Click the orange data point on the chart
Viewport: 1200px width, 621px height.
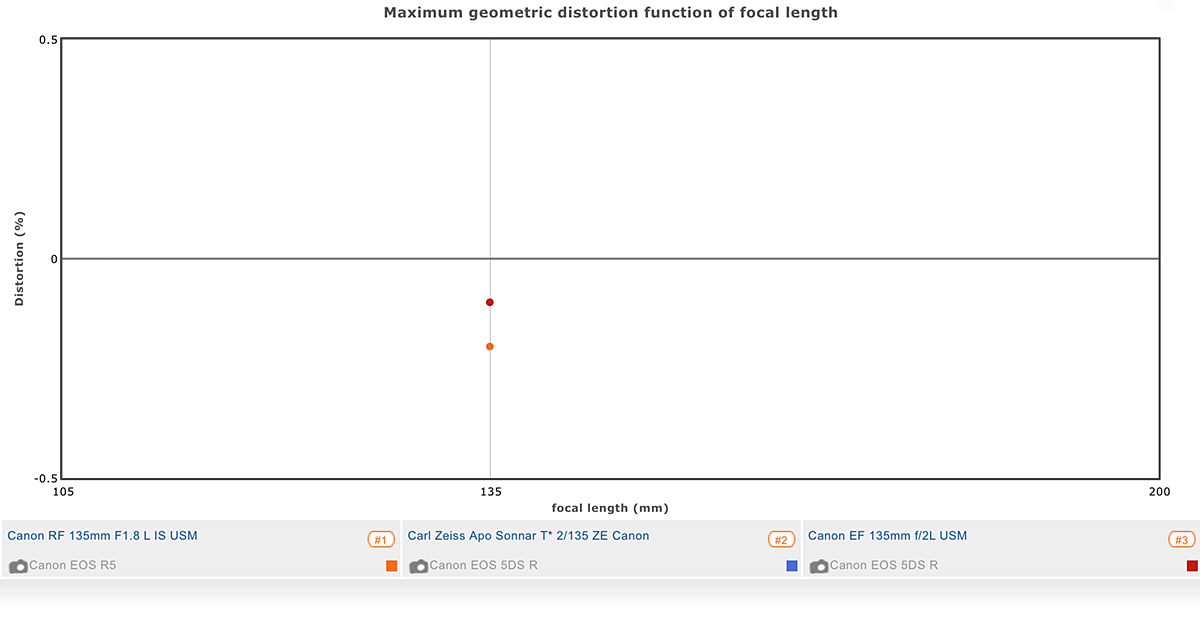click(x=490, y=346)
